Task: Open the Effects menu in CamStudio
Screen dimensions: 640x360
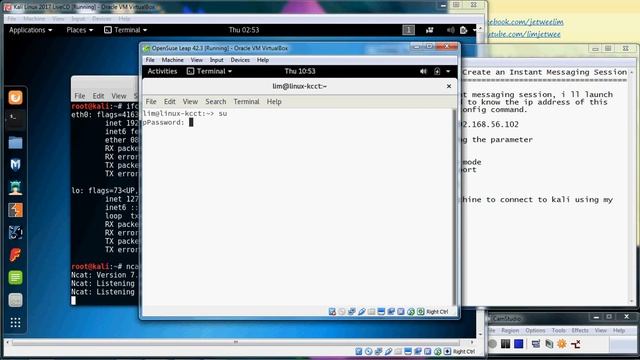Action: tap(580, 330)
